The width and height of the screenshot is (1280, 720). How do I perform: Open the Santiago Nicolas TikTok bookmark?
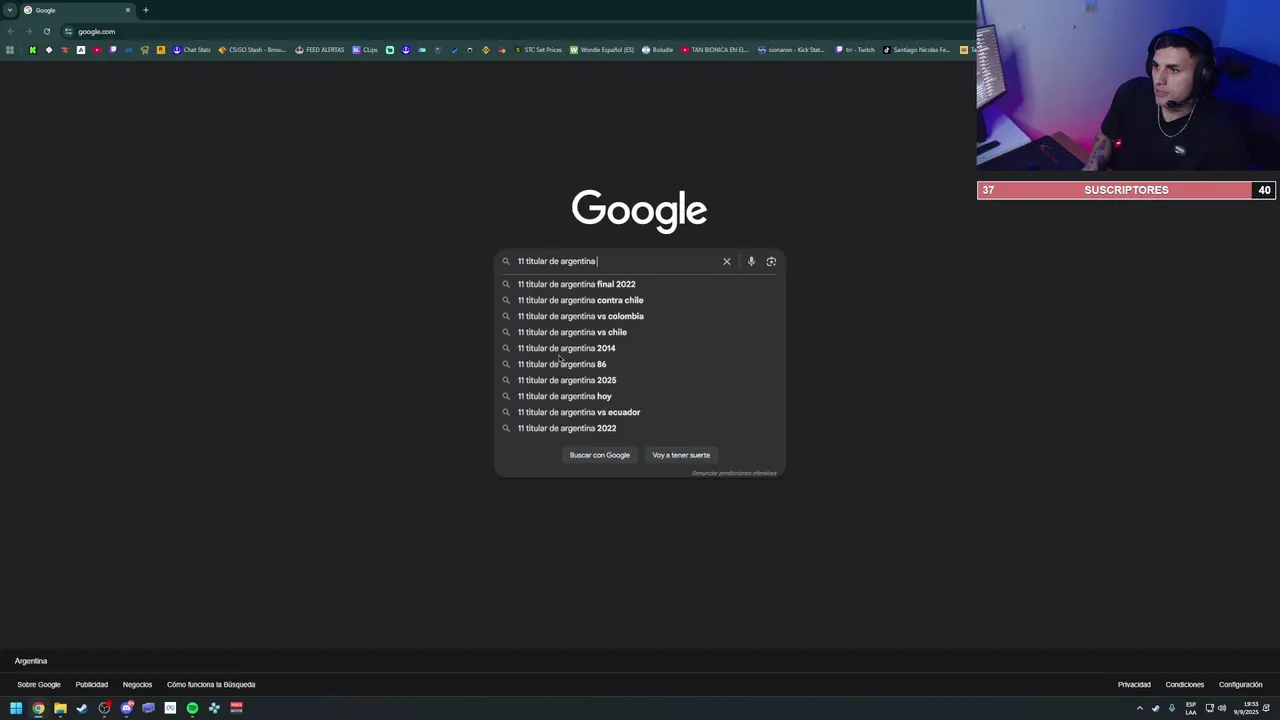[x=917, y=50]
